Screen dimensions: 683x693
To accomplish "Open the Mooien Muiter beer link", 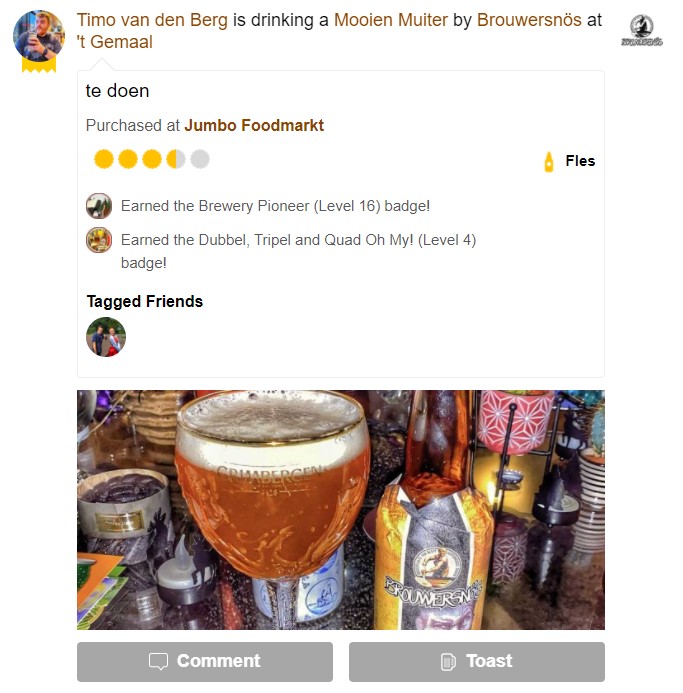I will click(x=391, y=20).
